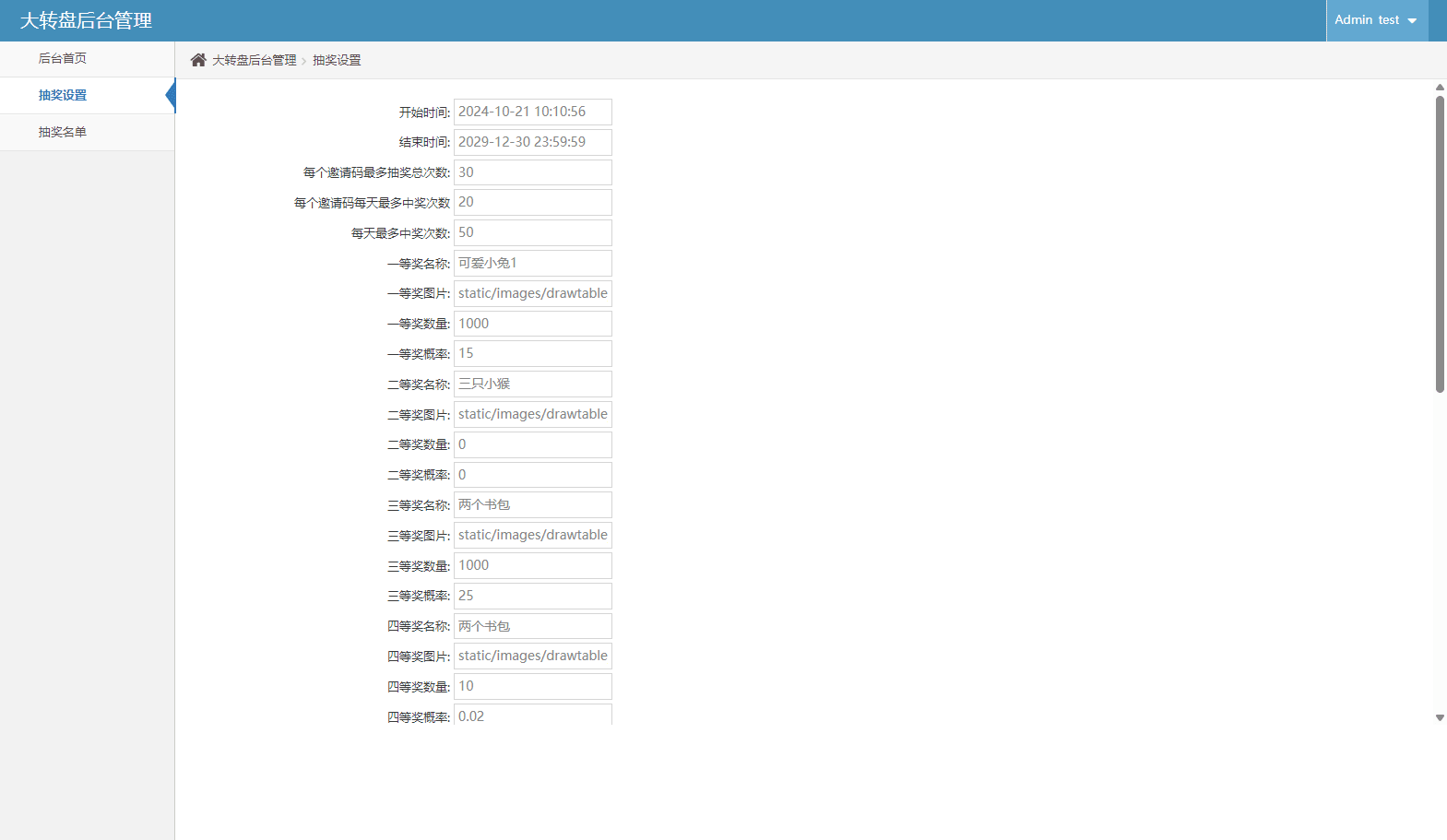Screen dimensions: 1447x840
Task: Go to 抽奖名单 in sidebar
Action: 88,133
